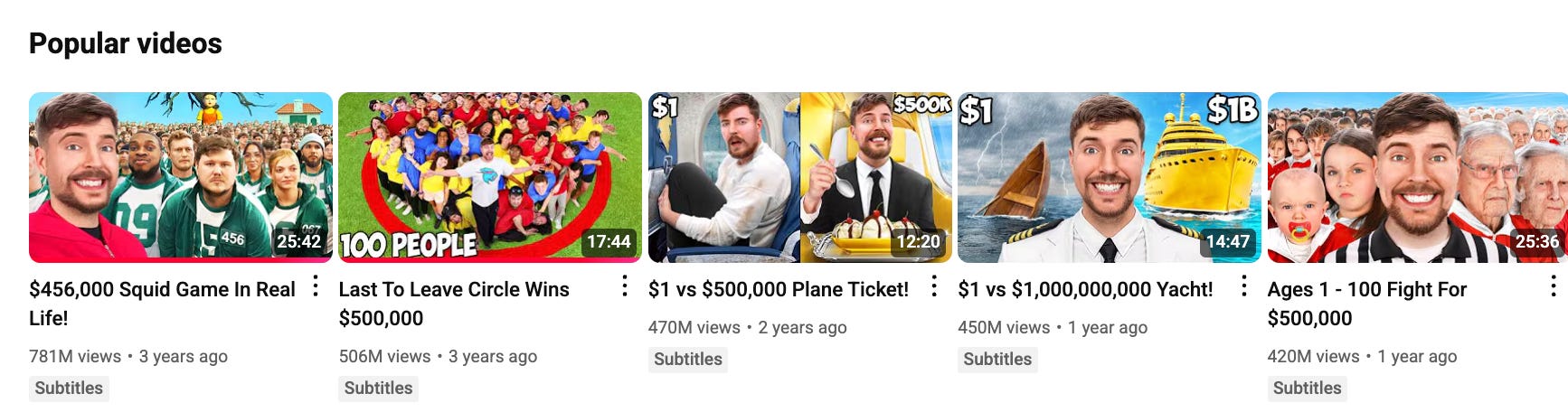Open more options for Ages 1 - 100 video
Viewport: 1568px width, 412px height.
[x=1554, y=286]
